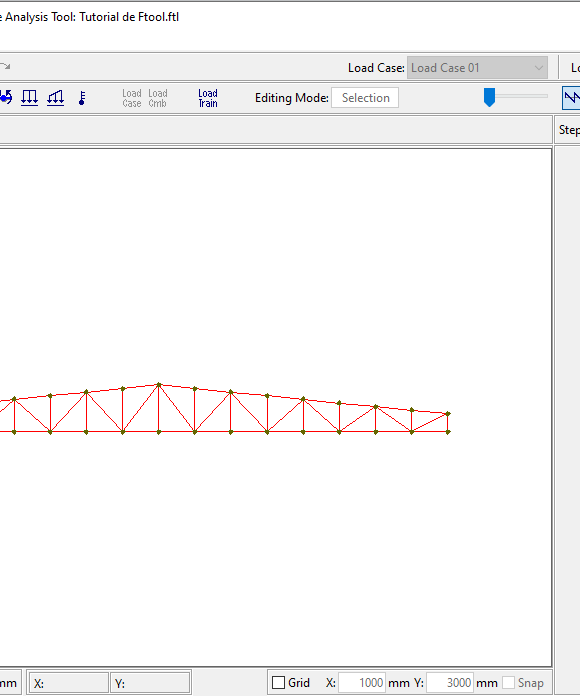Viewport: 580px width, 696px height.
Task: Toggle the result diagram display icon
Action: click(572, 98)
